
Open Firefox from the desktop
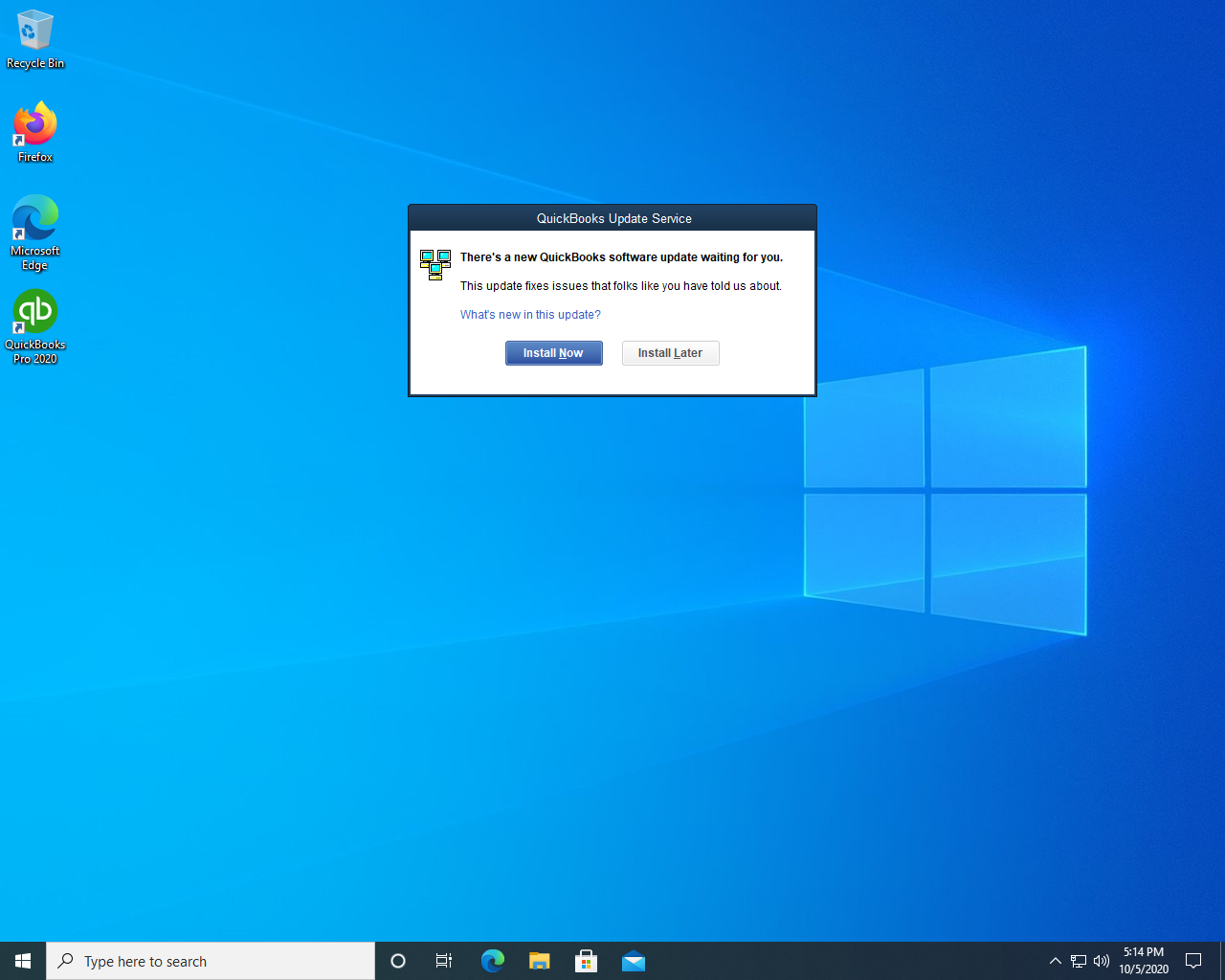pos(35,124)
